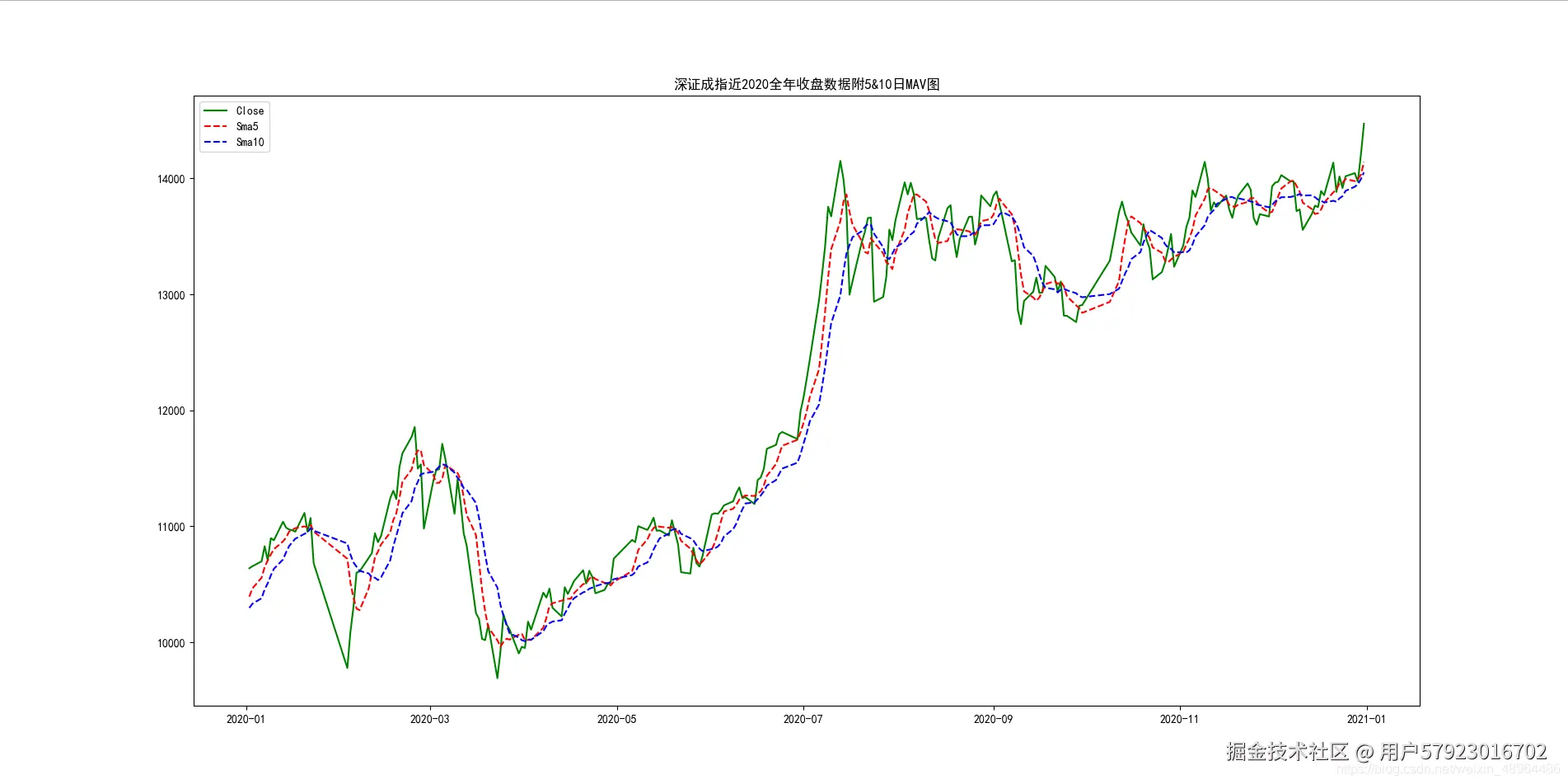Click the 13000 y-axis label
Image resolution: width=1568 pixels, height=784 pixels.
171,295
